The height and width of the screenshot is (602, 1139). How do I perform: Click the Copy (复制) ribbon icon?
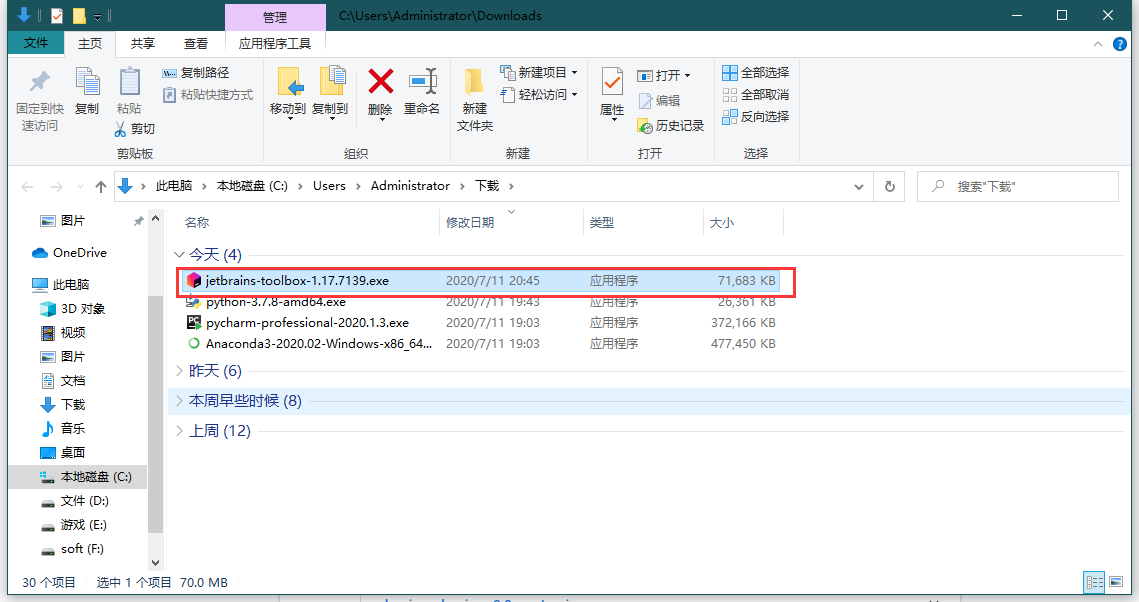click(x=88, y=82)
